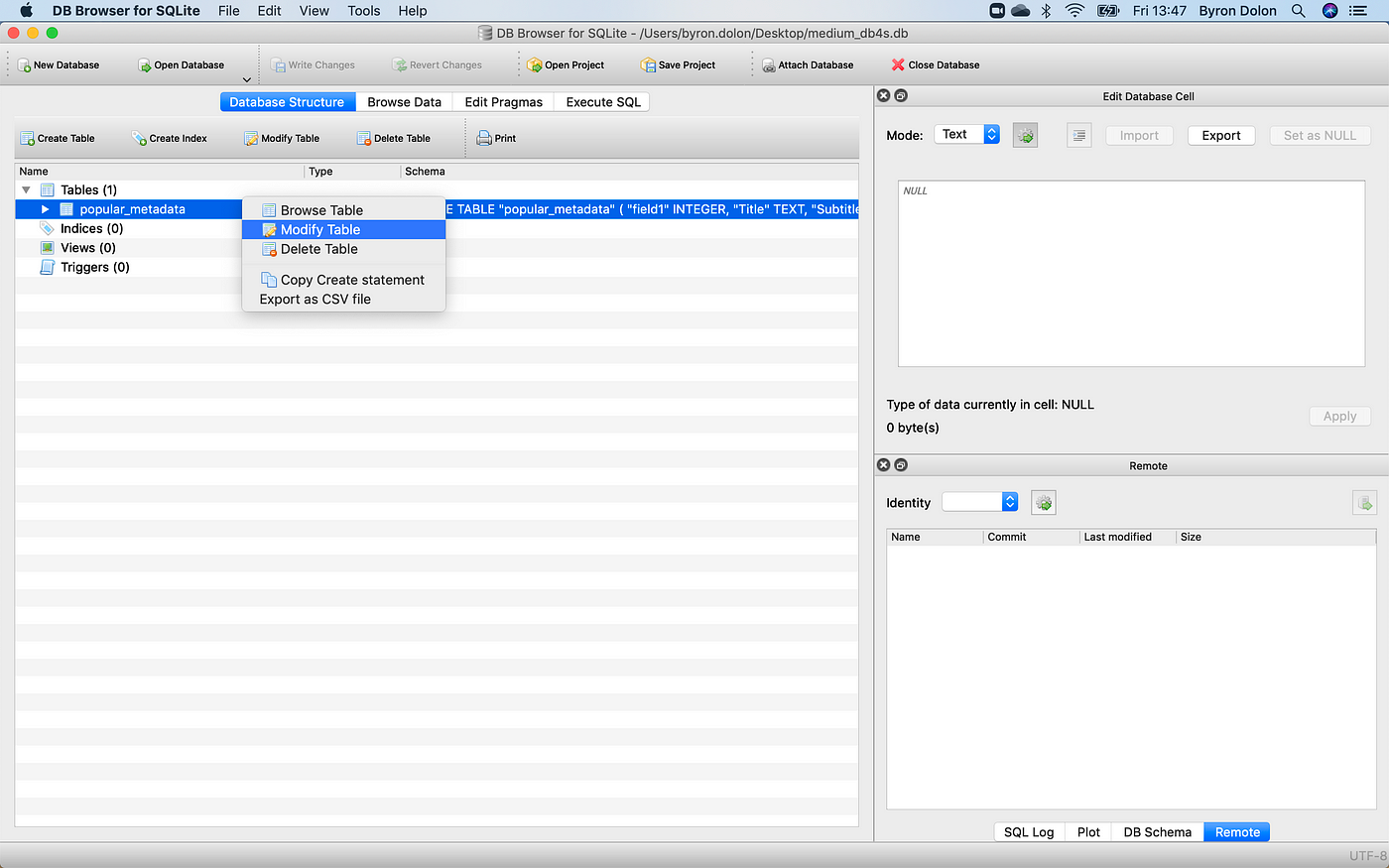Click the gear icon next to the Identity dropdown
The width and height of the screenshot is (1389, 868).
coord(1044,503)
